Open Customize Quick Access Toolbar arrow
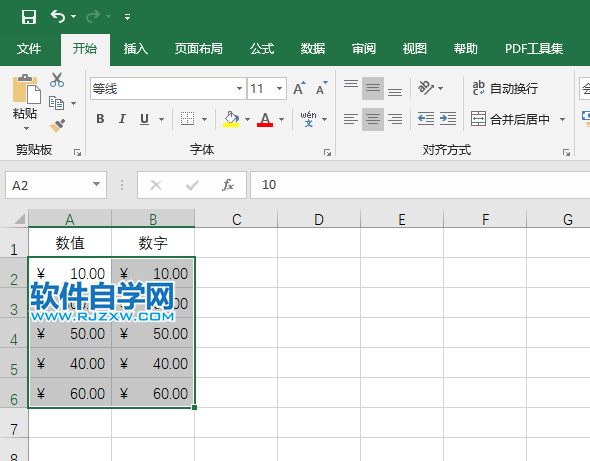The height and width of the screenshot is (461, 590). (128, 17)
